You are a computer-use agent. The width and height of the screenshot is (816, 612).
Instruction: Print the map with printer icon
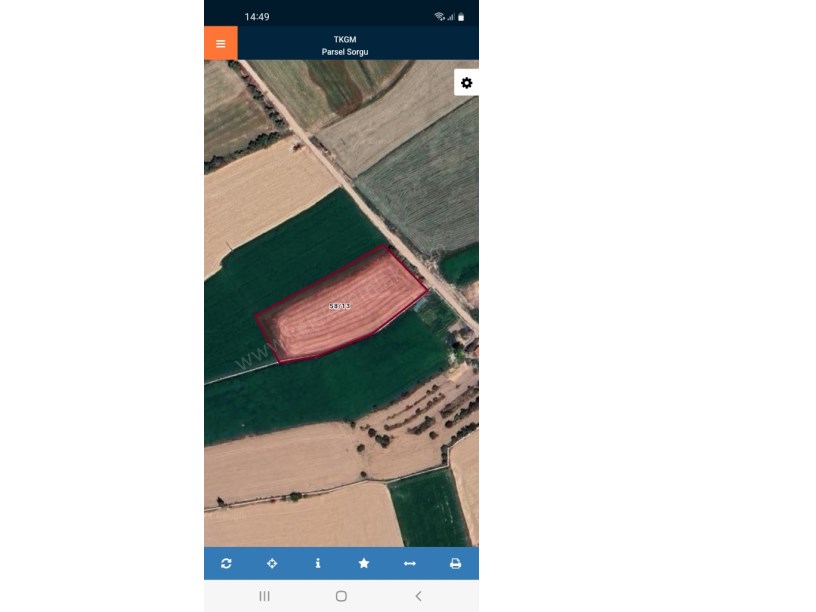pyautogui.click(x=455, y=563)
